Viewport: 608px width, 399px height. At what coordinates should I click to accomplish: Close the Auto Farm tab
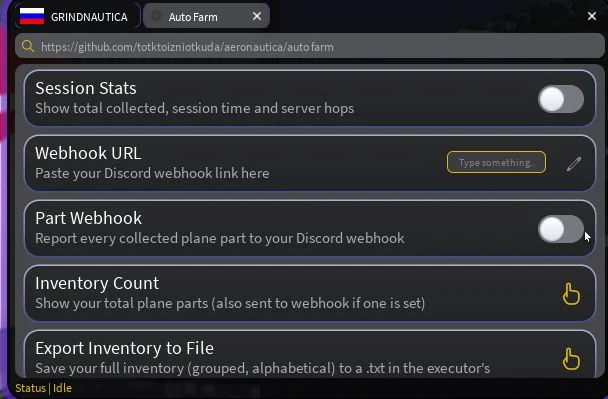[257, 16]
